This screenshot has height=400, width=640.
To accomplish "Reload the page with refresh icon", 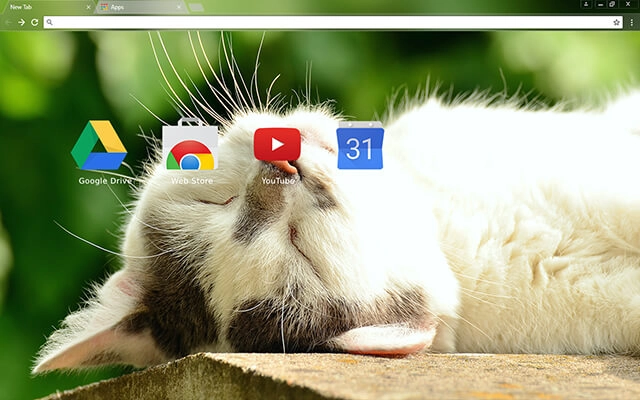I will click(x=35, y=22).
